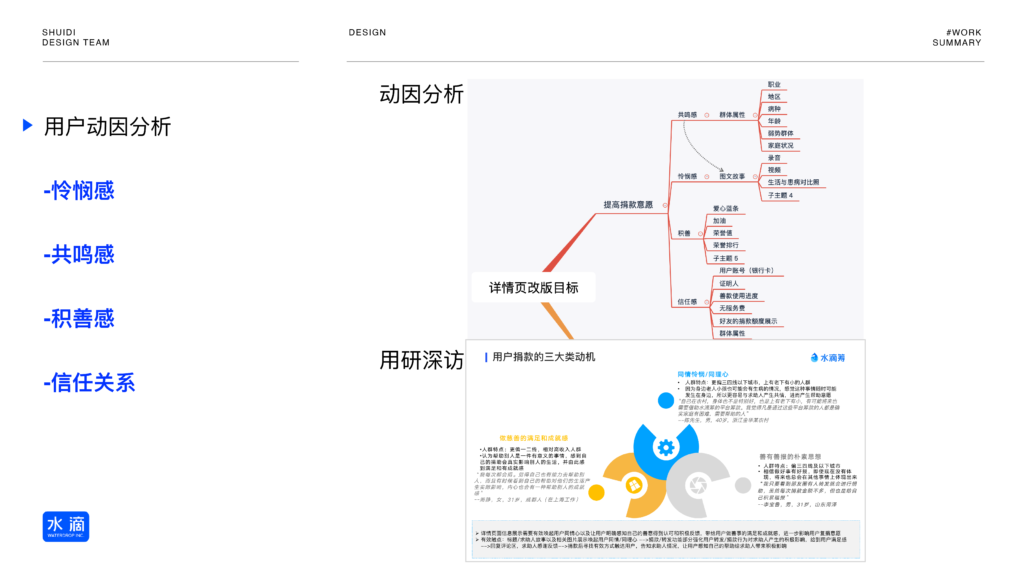Click the grey aperture icon in the diagram
1024x576 pixels.
click(x=699, y=486)
